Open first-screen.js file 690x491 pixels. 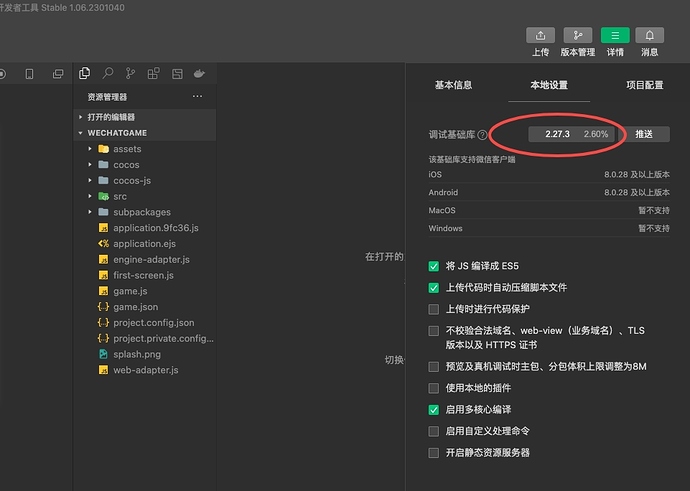pyautogui.click(x=143, y=275)
